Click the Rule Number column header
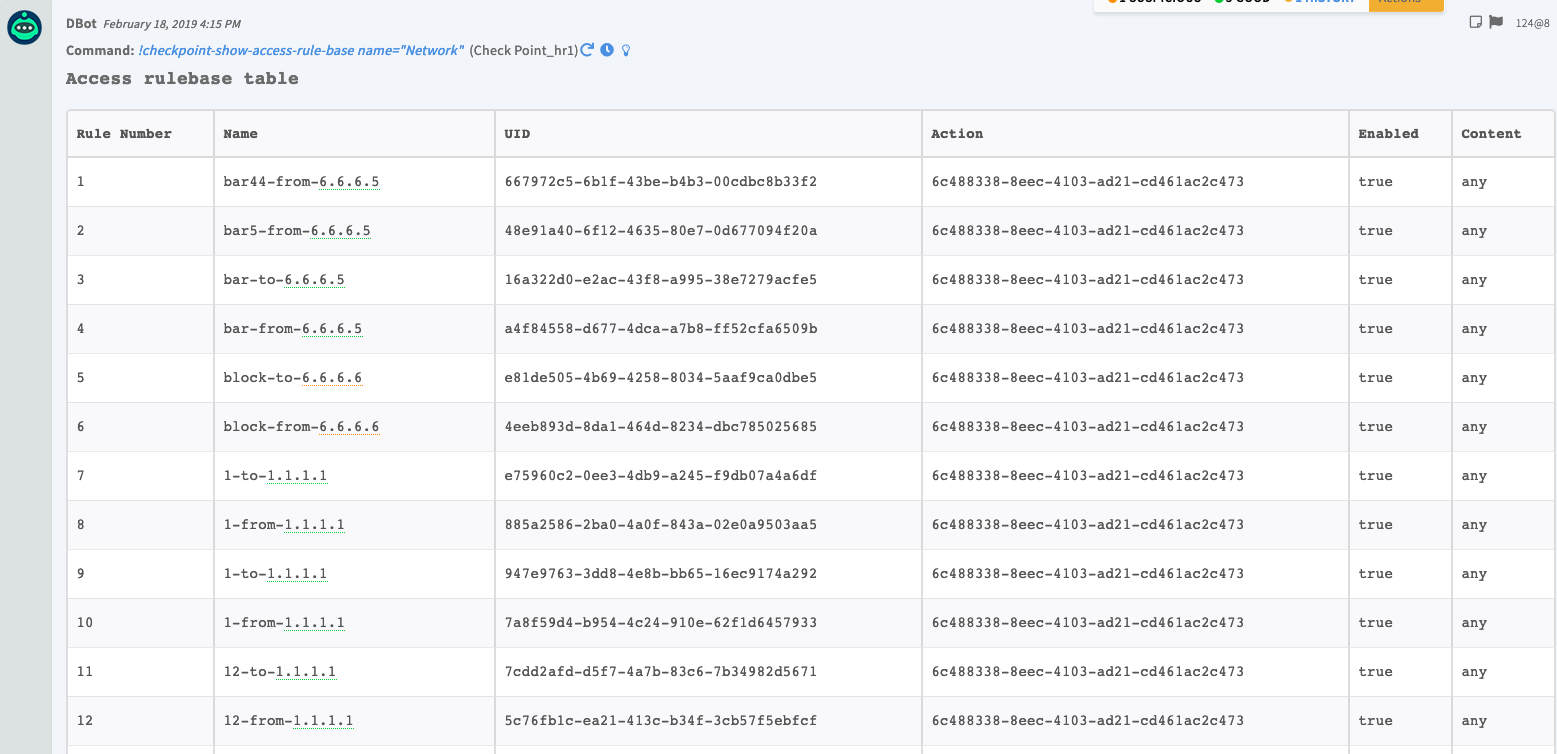Screen dimensions: 1557x754 tap(124, 134)
